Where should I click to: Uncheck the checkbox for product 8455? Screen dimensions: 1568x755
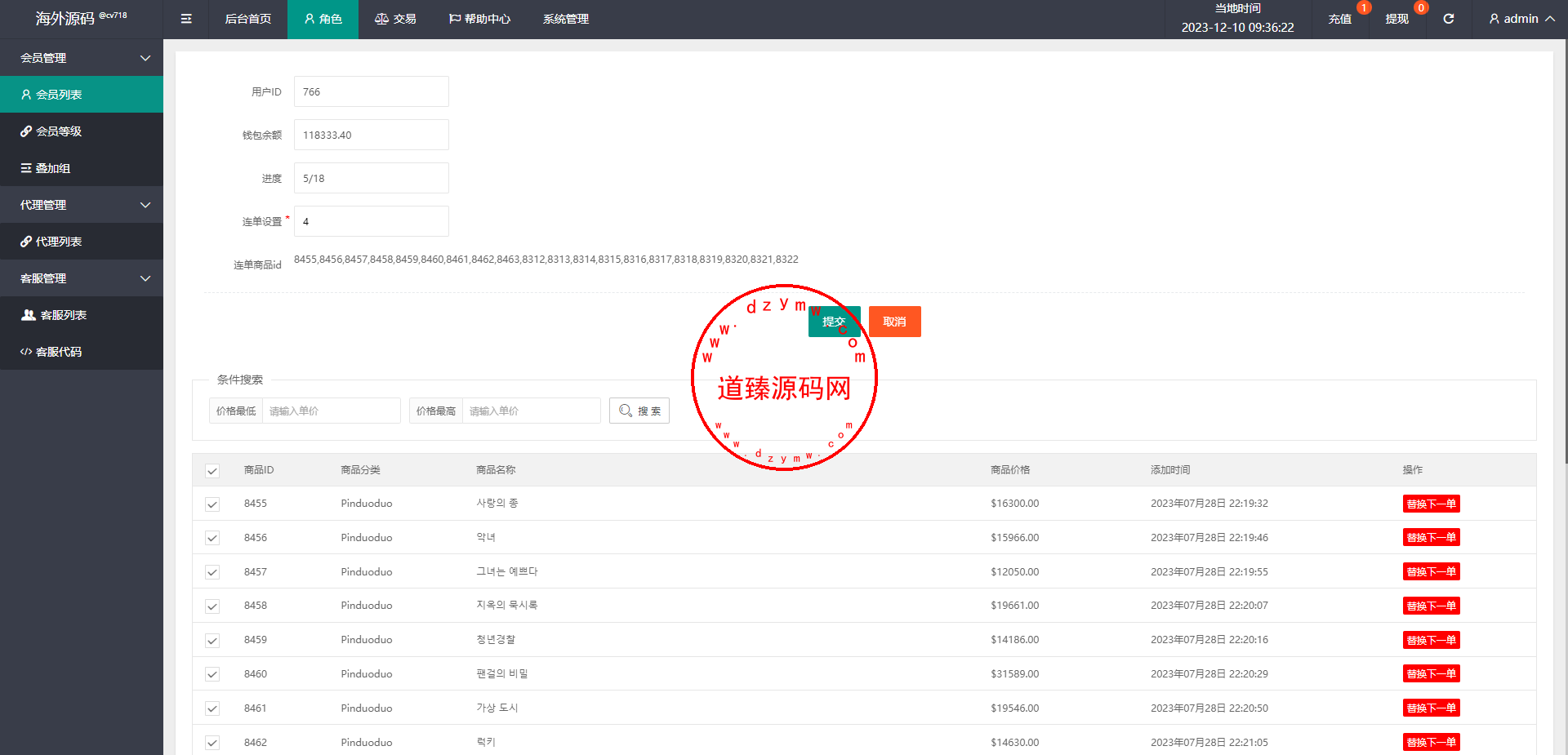[x=212, y=504]
